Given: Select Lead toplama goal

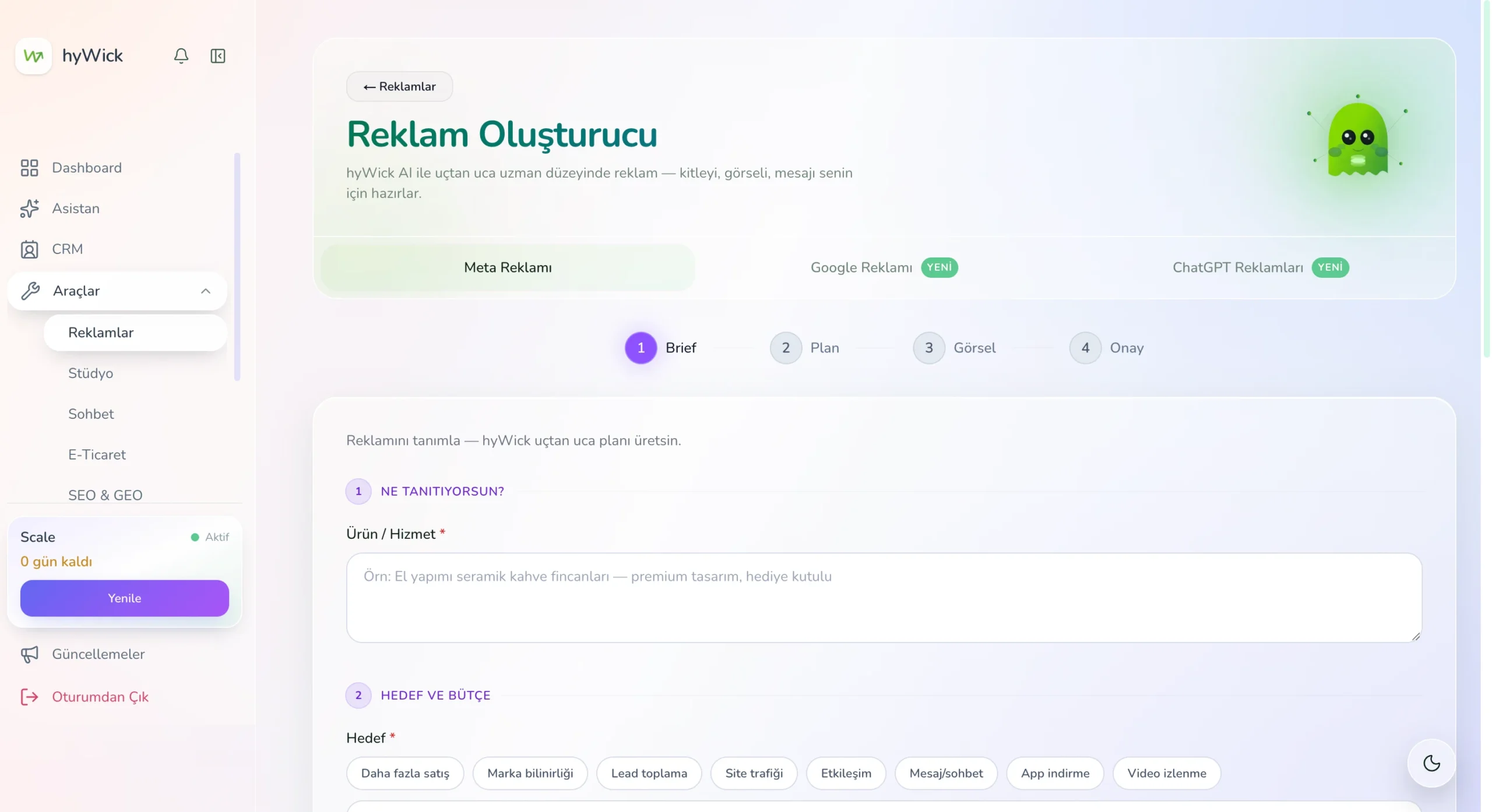Looking at the screenshot, I should tap(649, 774).
